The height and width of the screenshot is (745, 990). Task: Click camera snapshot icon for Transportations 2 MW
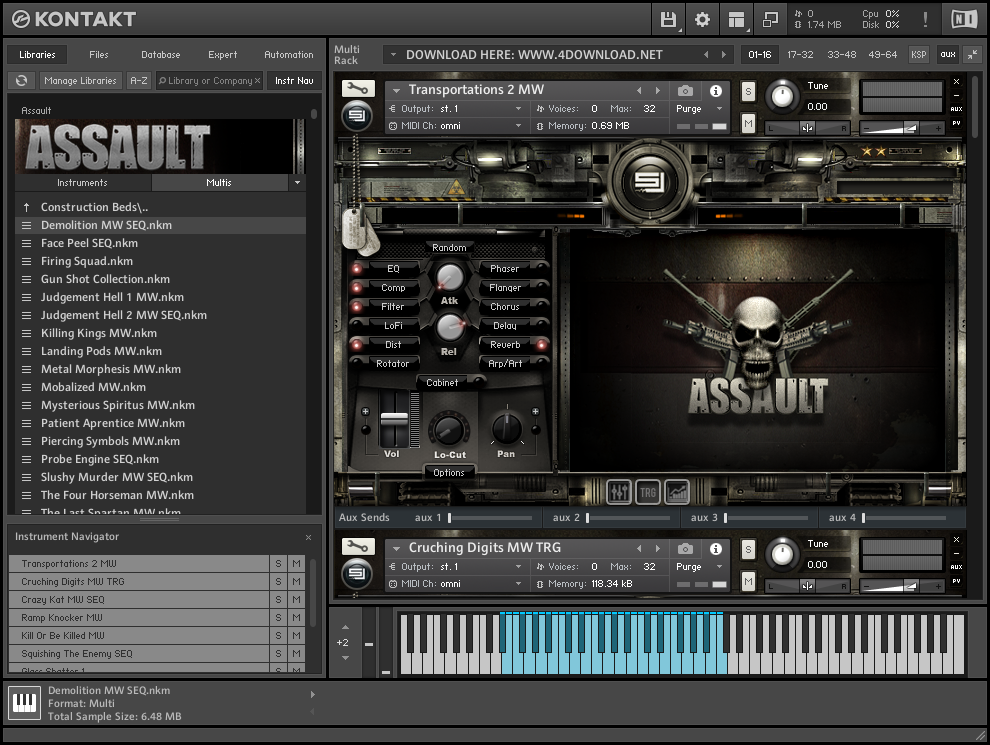click(x=685, y=91)
